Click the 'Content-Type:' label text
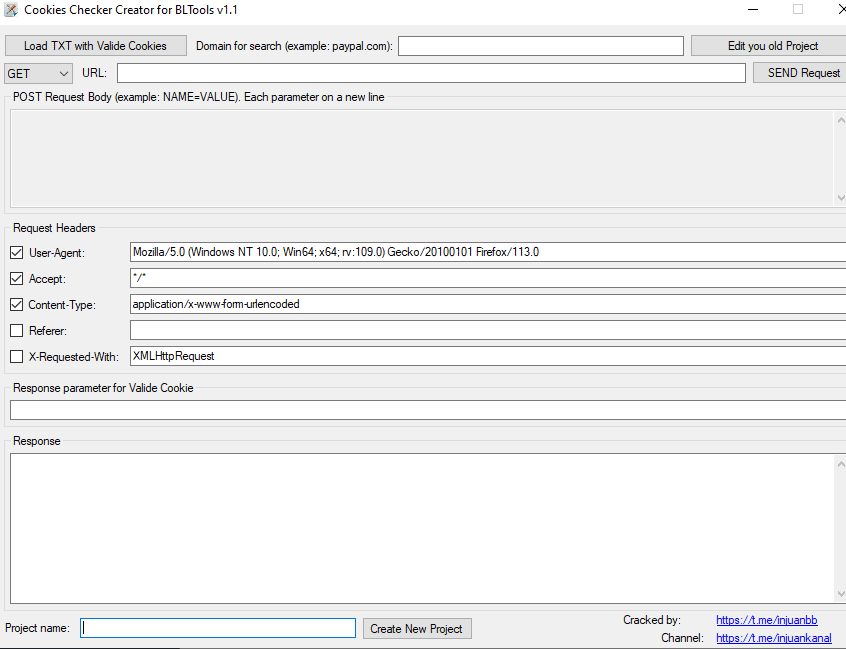This screenshot has height=649, width=846. click(62, 305)
